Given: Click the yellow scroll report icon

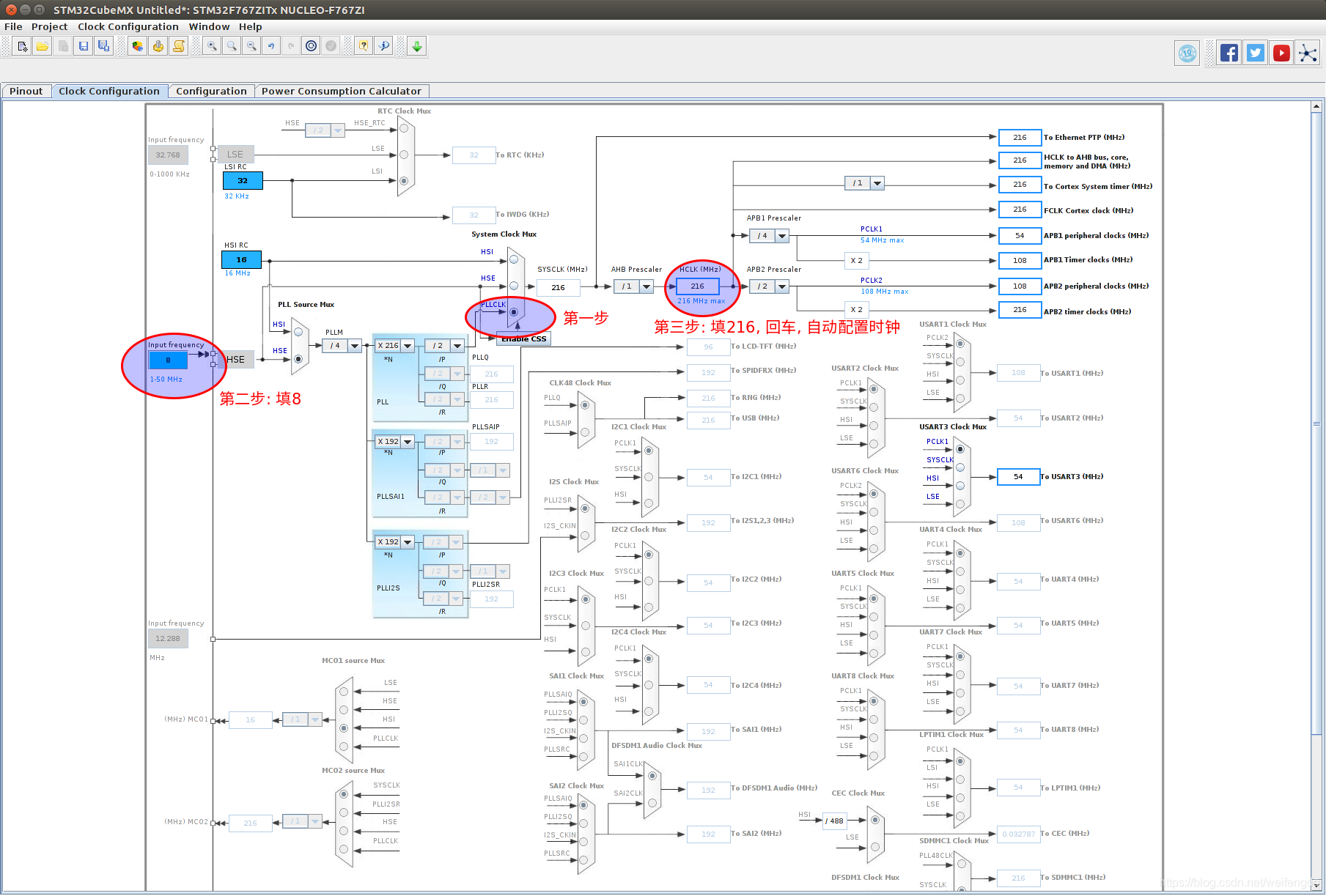Looking at the screenshot, I should point(178,46).
